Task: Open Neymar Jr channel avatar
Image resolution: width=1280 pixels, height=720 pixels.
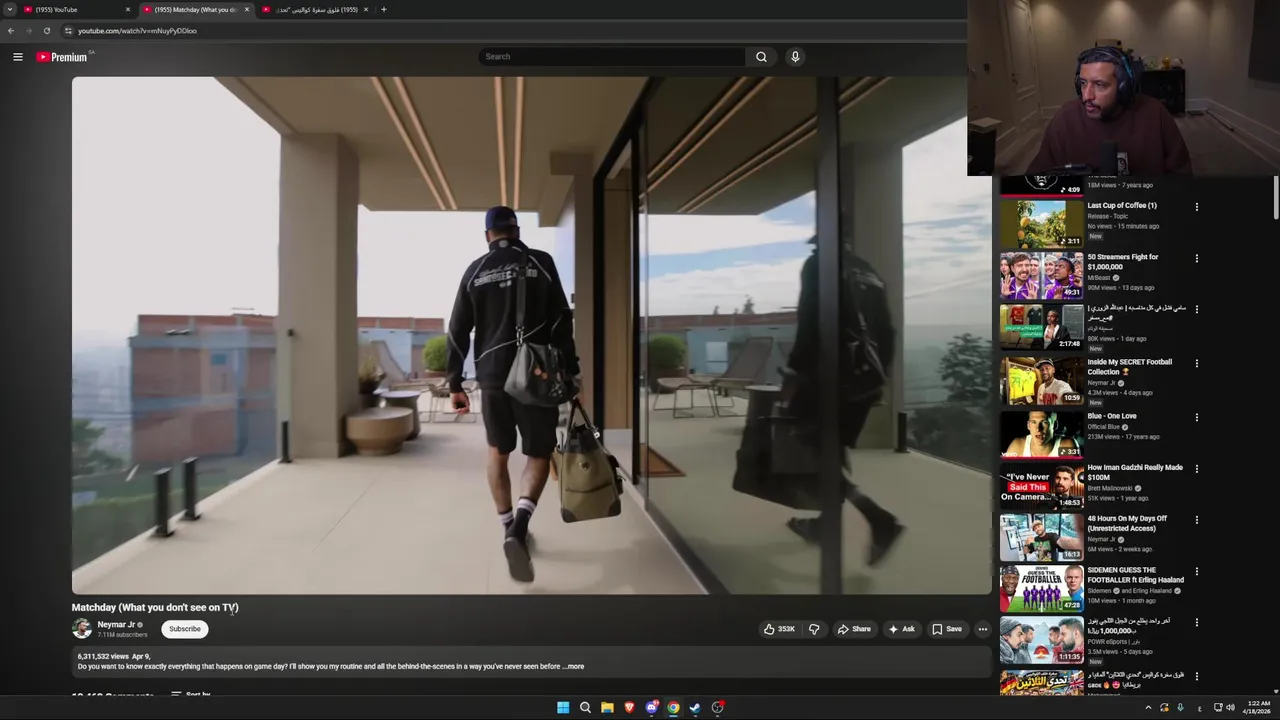Action: pos(82,629)
